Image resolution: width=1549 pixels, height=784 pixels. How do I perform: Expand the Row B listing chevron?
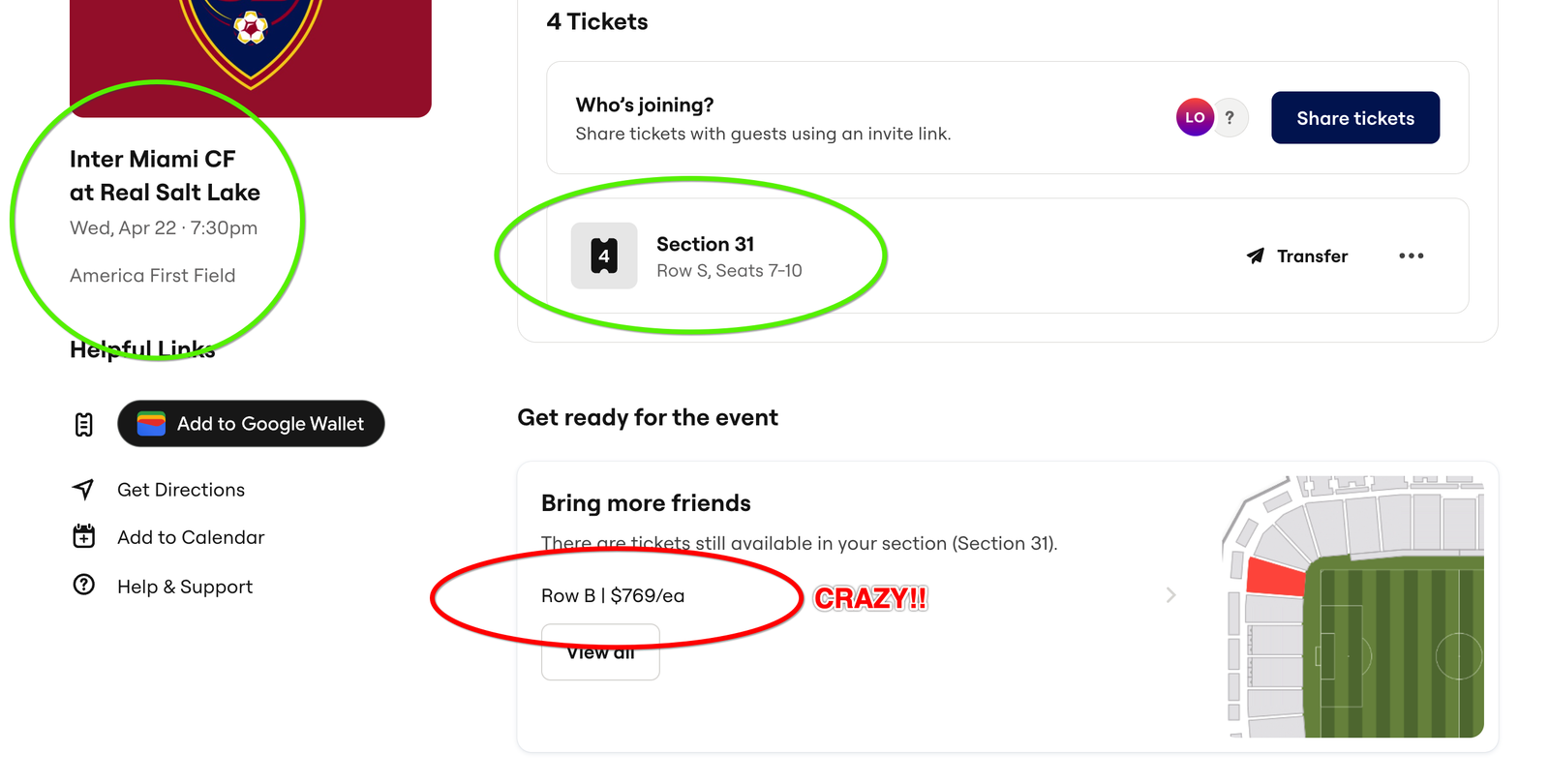(x=1170, y=595)
